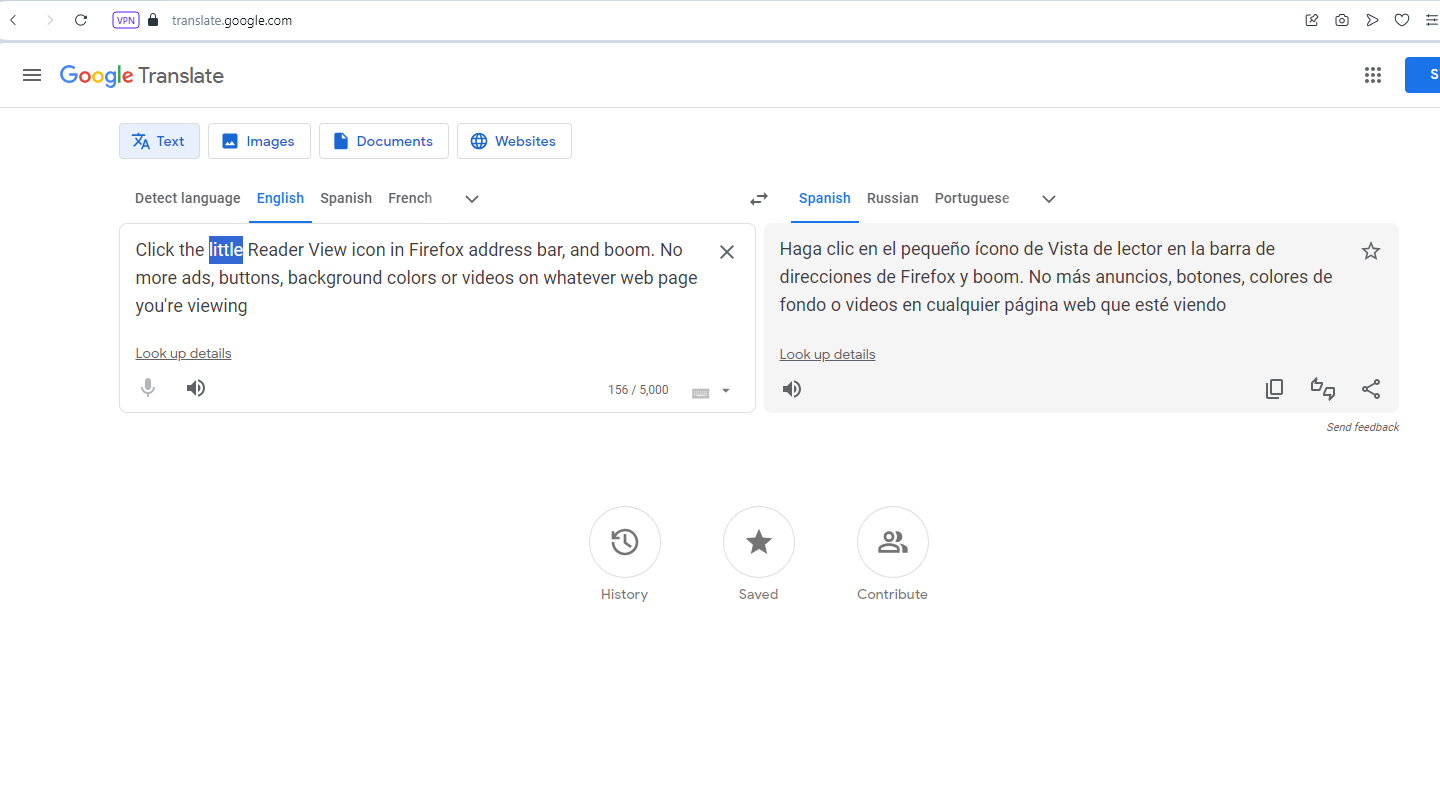The image size is (1440, 797).
Task: Listen to the English source text
Action: tap(196, 388)
